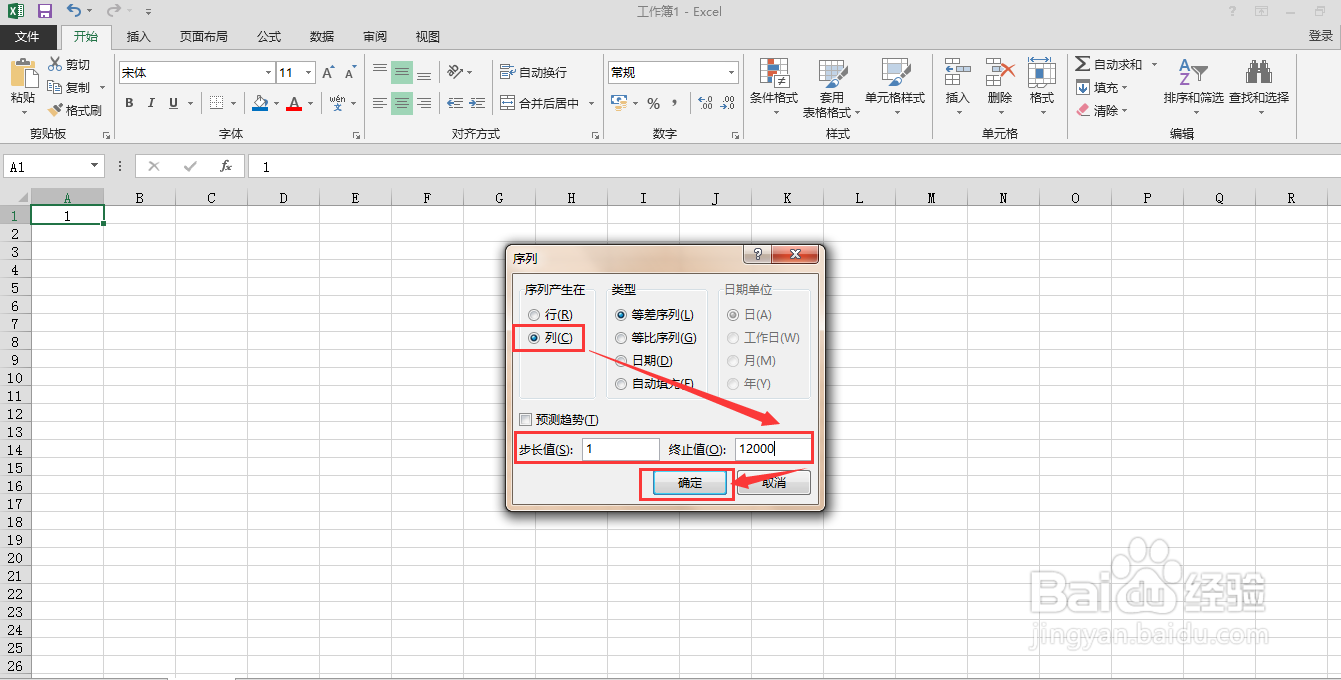The width and height of the screenshot is (1341, 680).
Task: Expand the font color dropdown arrow
Action: click(x=309, y=103)
